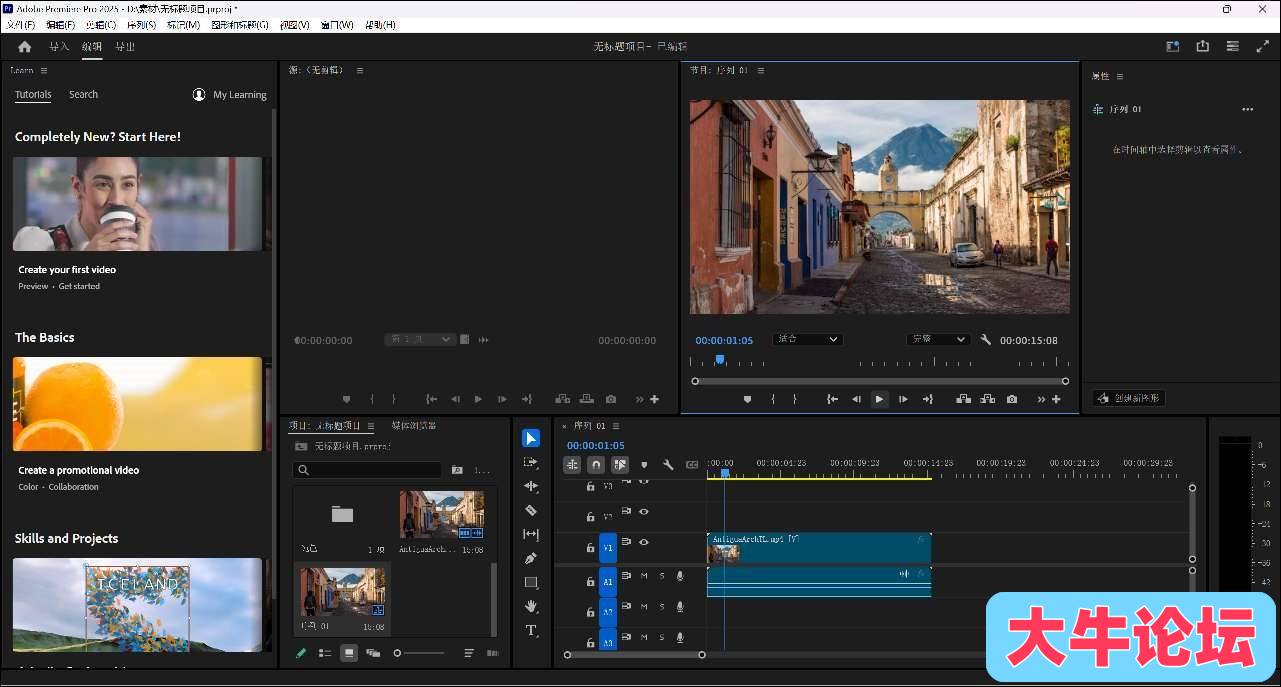Add marker in the Program monitor
The width and height of the screenshot is (1281, 687).
[747, 399]
